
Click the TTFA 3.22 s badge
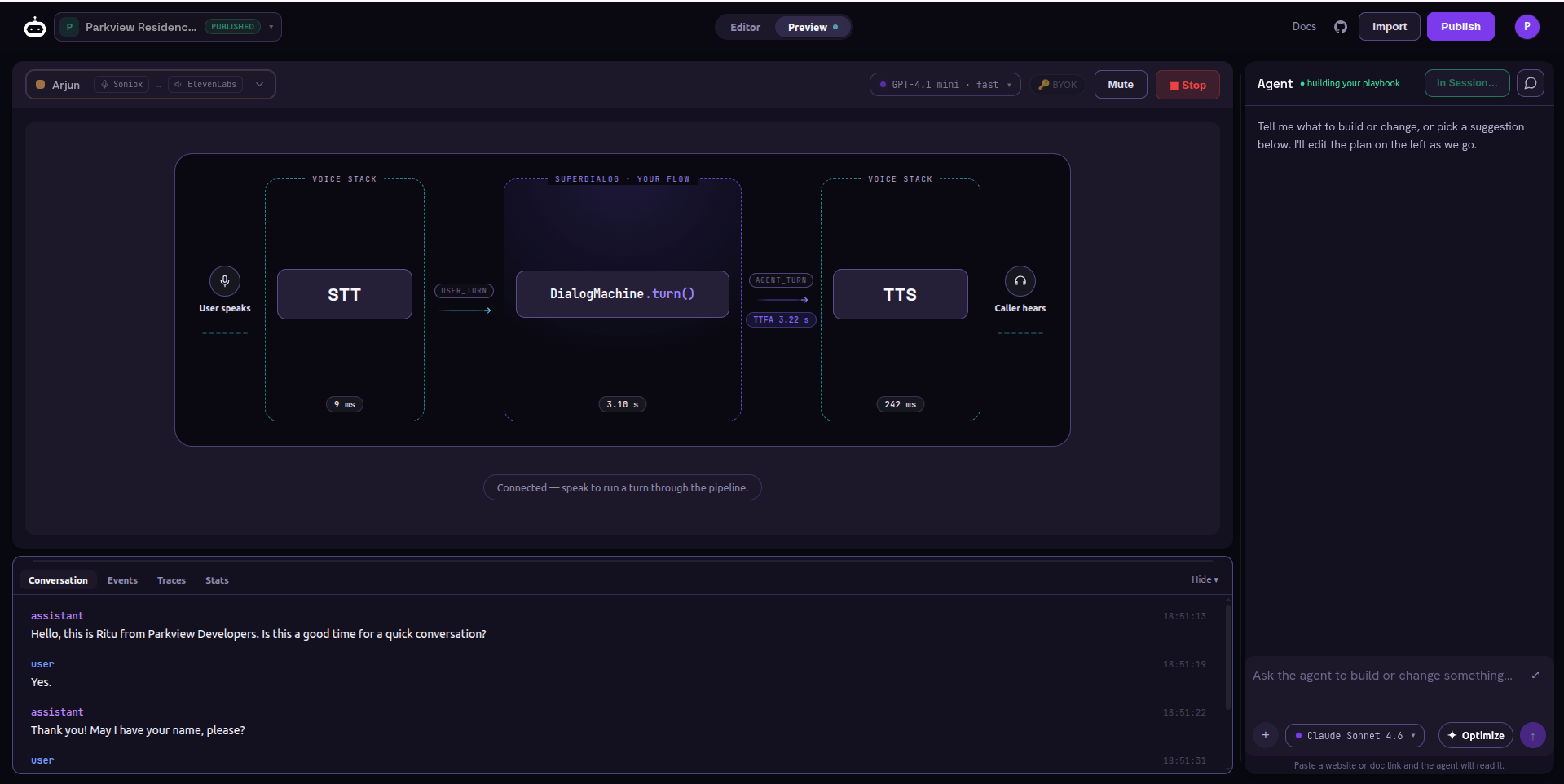point(781,320)
